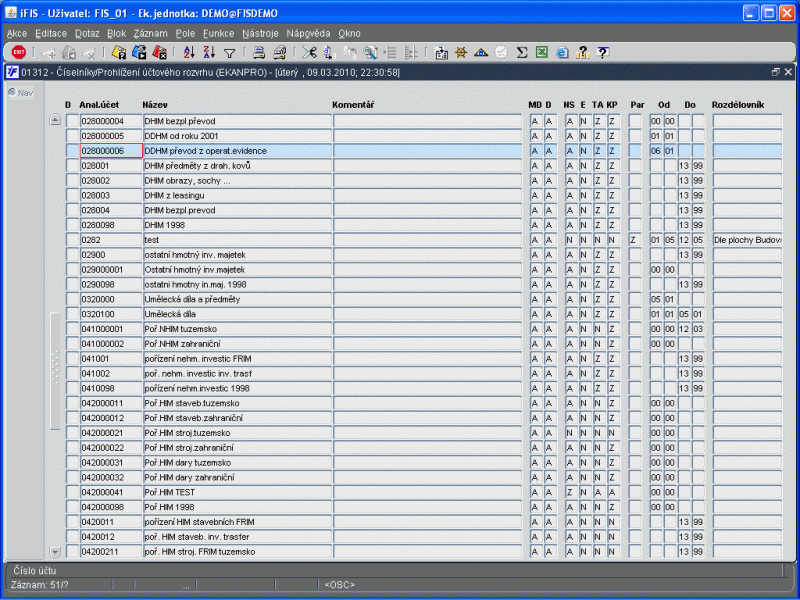Screen dimensions: 800x600
Task: Tick the D checkbox for row 028001
Action: [x=72, y=165]
